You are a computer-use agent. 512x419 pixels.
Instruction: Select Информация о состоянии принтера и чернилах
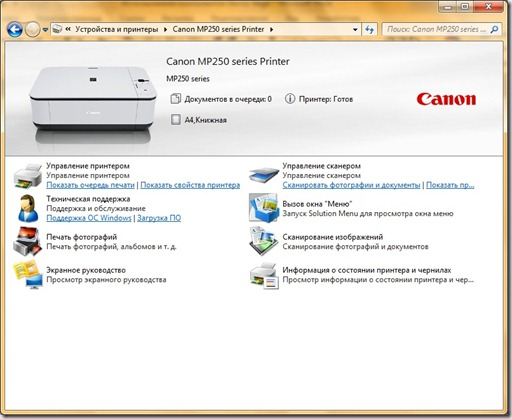point(367,270)
